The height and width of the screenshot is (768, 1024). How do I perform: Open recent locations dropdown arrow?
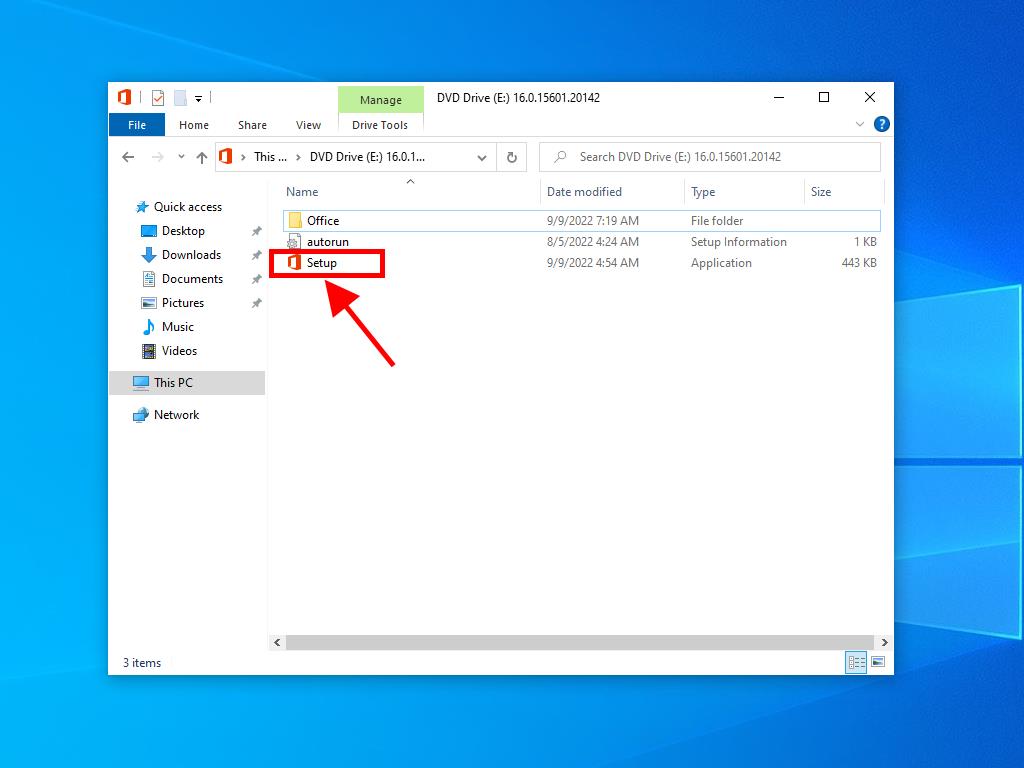[x=181, y=157]
